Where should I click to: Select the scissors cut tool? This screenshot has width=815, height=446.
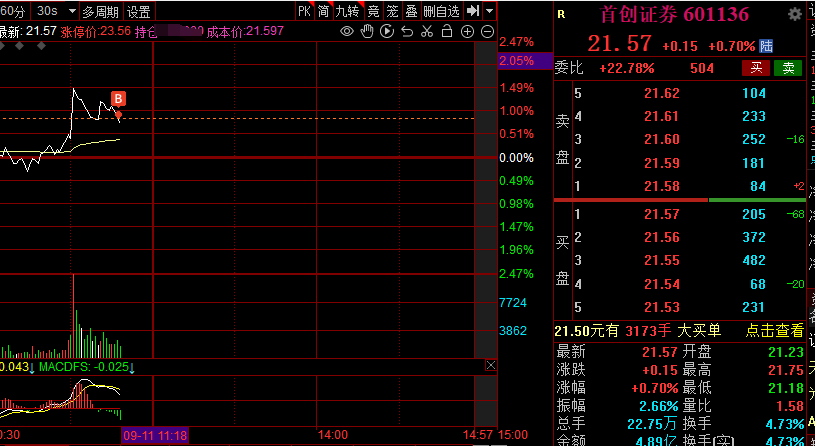click(x=427, y=31)
